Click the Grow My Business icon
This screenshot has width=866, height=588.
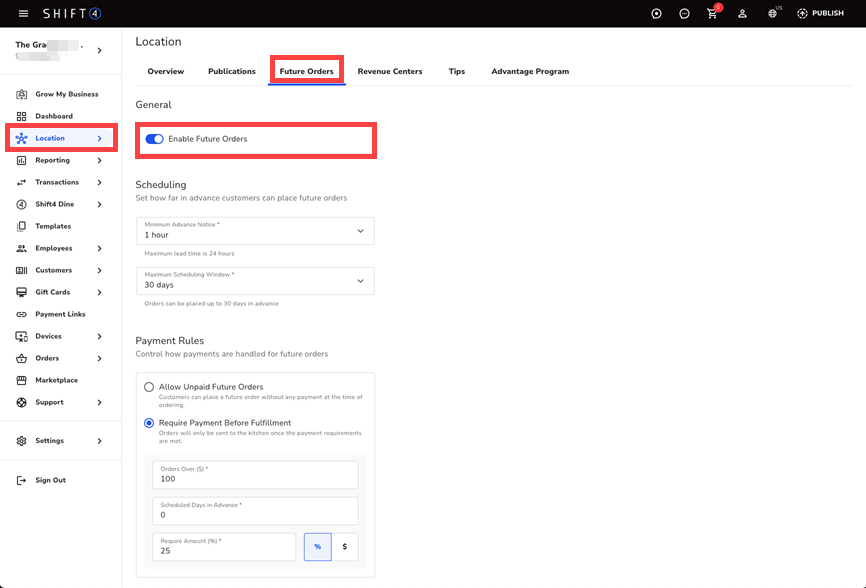tap(22, 94)
